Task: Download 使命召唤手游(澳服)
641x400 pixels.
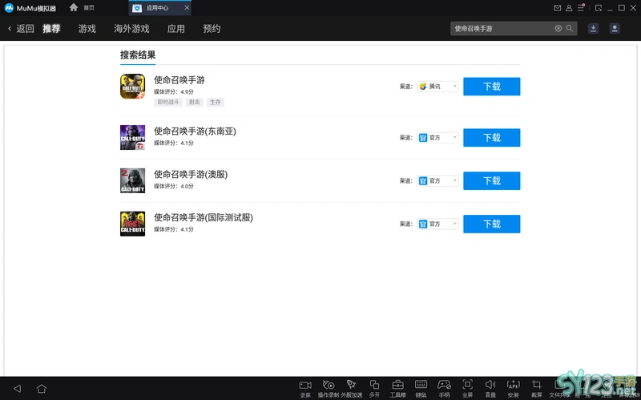Action: [x=492, y=181]
